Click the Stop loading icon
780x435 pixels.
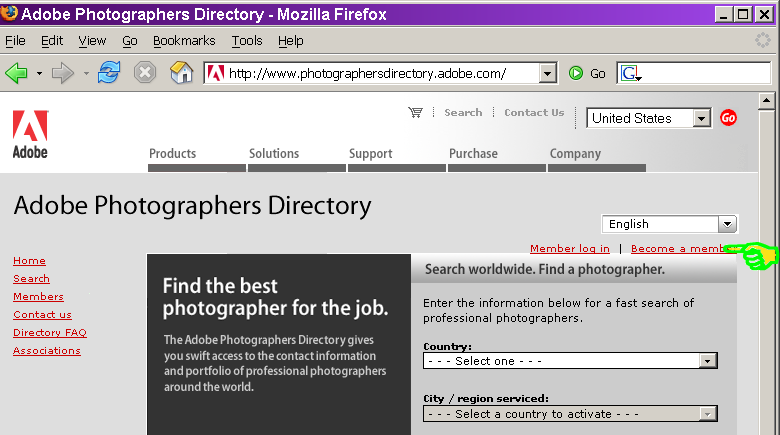pyautogui.click(x=145, y=73)
